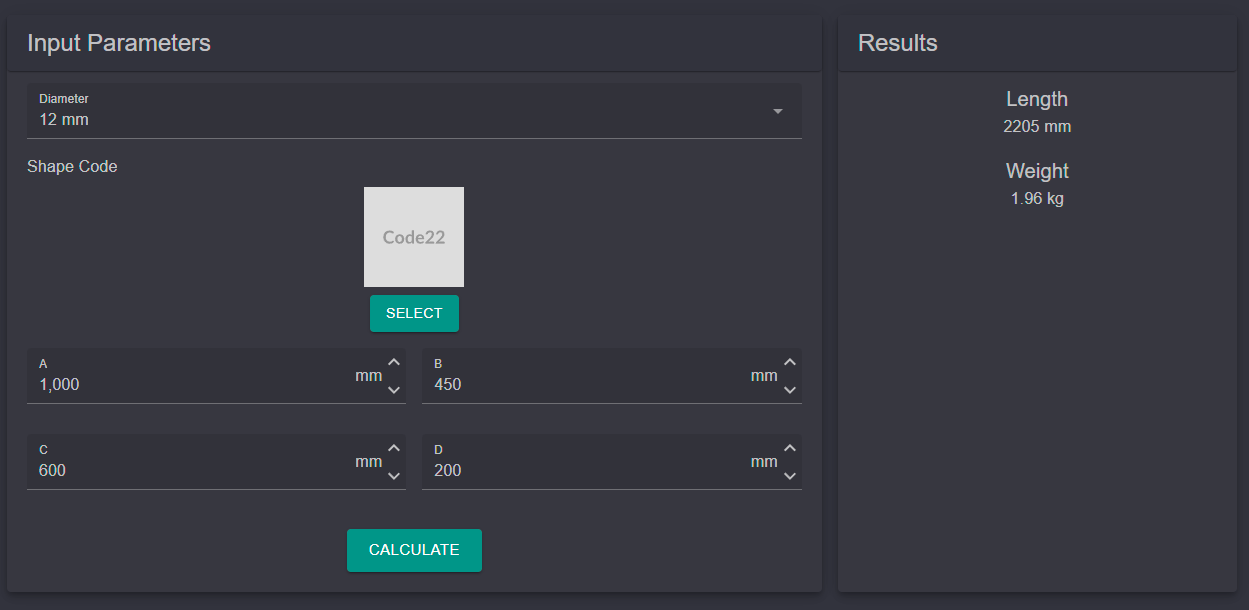The image size is (1249, 610).
Task: Select the 2205 mm length result
Action: click(x=1037, y=126)
